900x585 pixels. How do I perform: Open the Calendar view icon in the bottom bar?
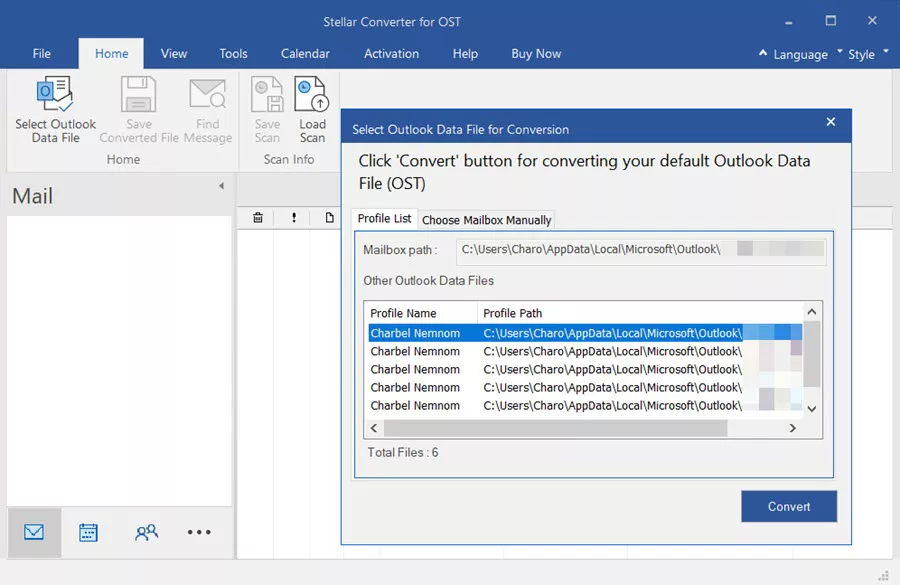[88, 532]
